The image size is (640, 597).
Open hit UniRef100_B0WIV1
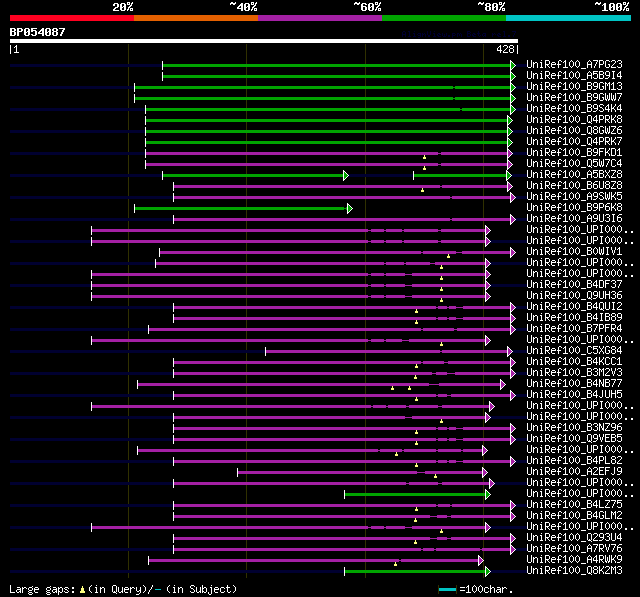(574, 252)
